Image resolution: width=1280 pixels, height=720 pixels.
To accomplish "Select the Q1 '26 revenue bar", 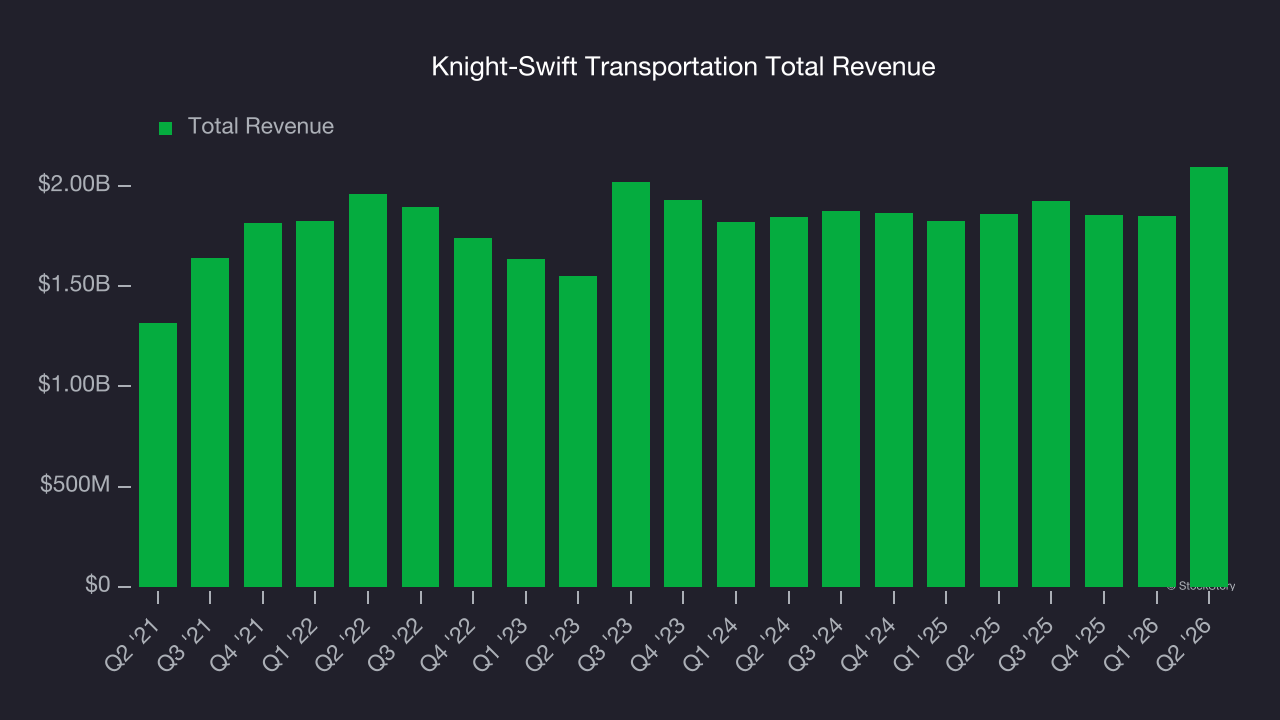I will point(1157,401).
